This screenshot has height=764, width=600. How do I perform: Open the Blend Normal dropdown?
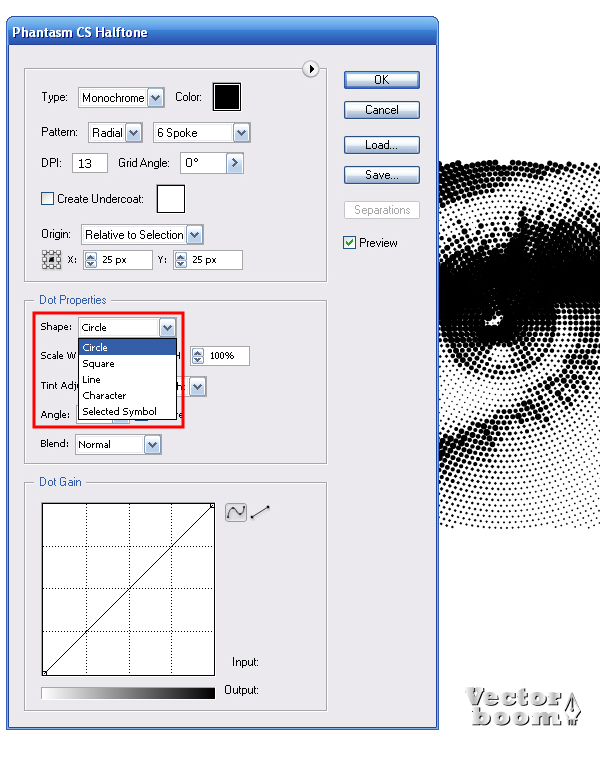tap(152, 444)
